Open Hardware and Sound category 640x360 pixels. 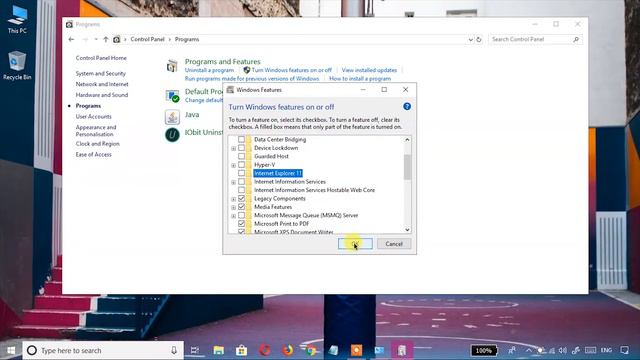(102, 95)
